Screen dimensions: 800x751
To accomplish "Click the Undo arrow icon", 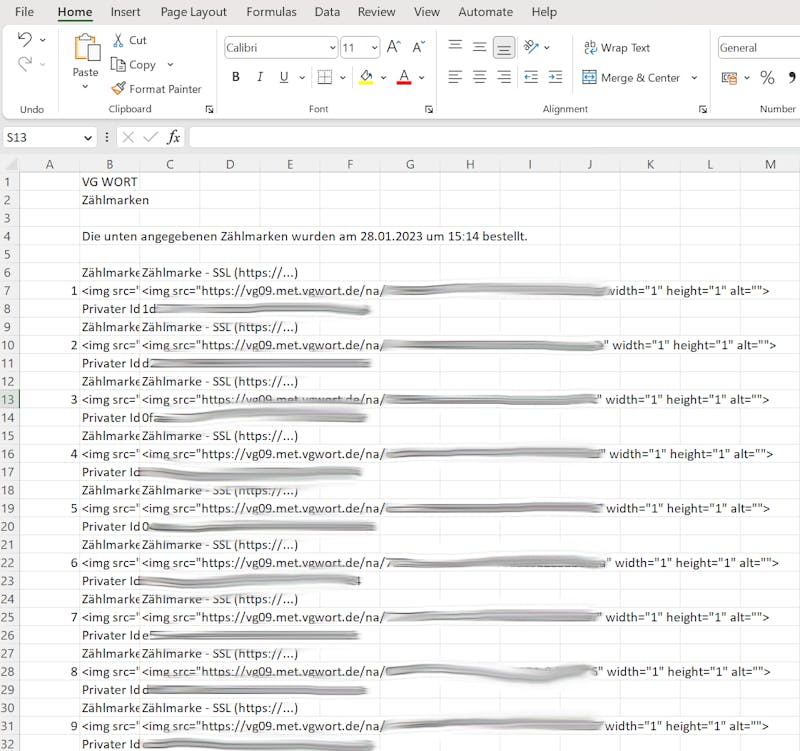I will [x=24, y=39].
